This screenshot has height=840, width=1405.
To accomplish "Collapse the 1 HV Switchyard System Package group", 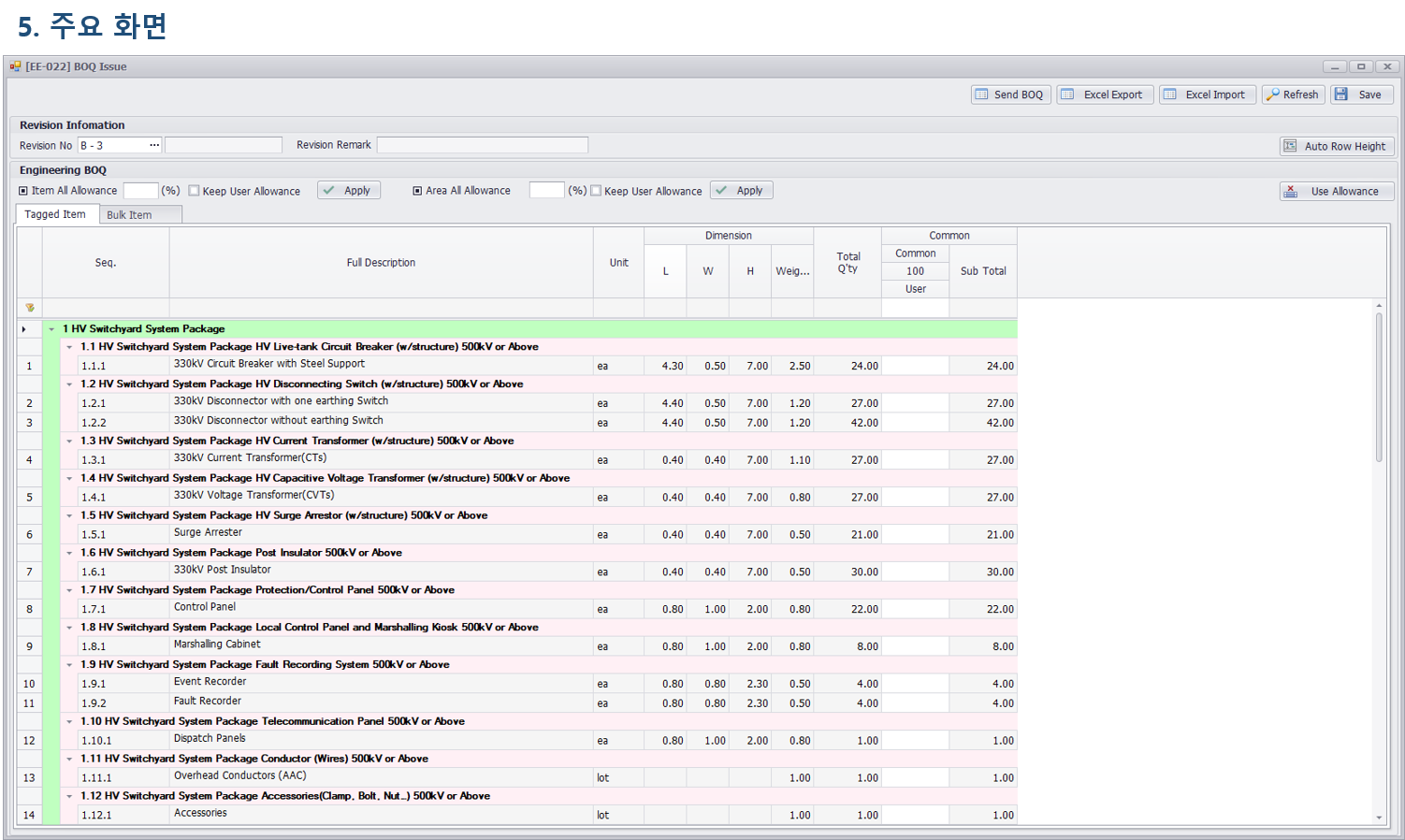I will click(51, 329).
